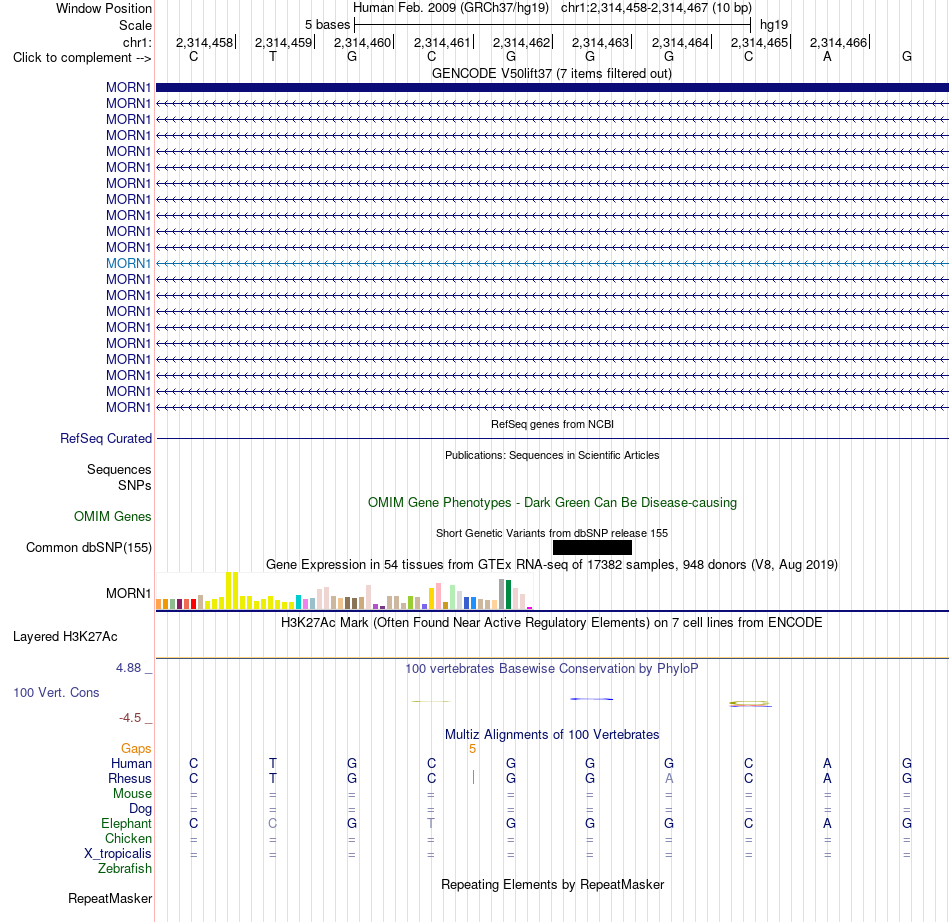Click the Chicken species label

click(x=128, y=838)
